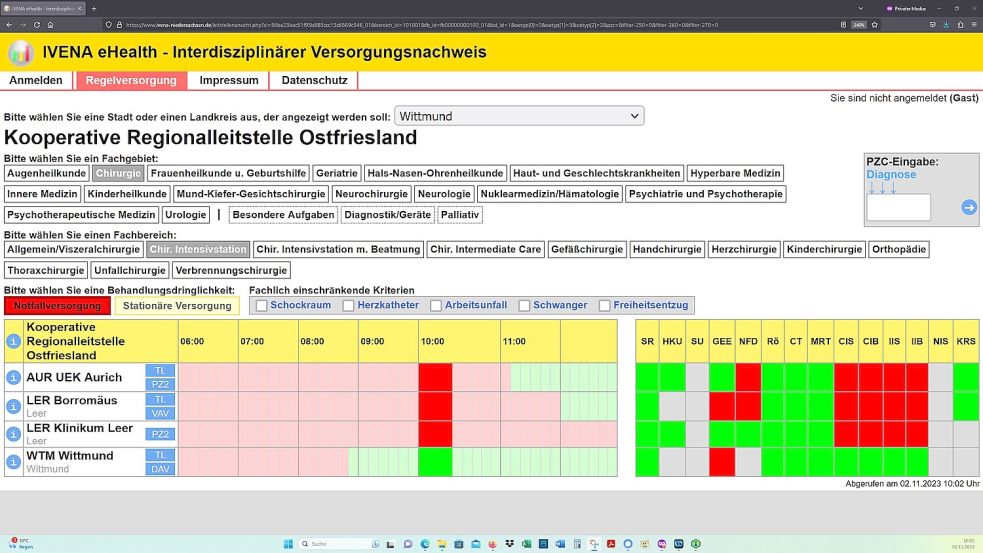Screen dimensions: 983x553
Task: Open Firefox from the taskbar
Action: pyautogui.click(x=492, y=544)
